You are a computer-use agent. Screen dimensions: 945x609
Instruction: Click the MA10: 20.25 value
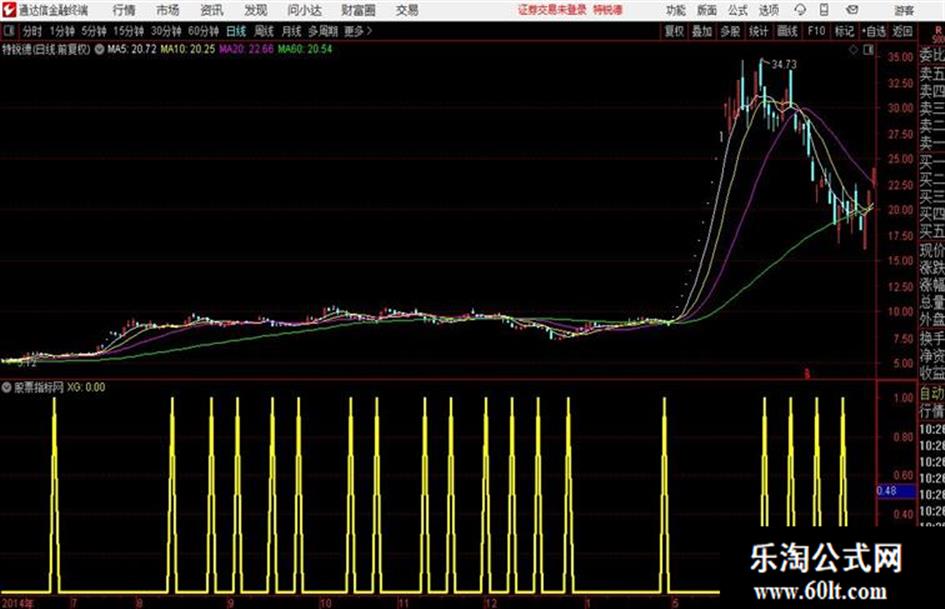click(187, 49)
